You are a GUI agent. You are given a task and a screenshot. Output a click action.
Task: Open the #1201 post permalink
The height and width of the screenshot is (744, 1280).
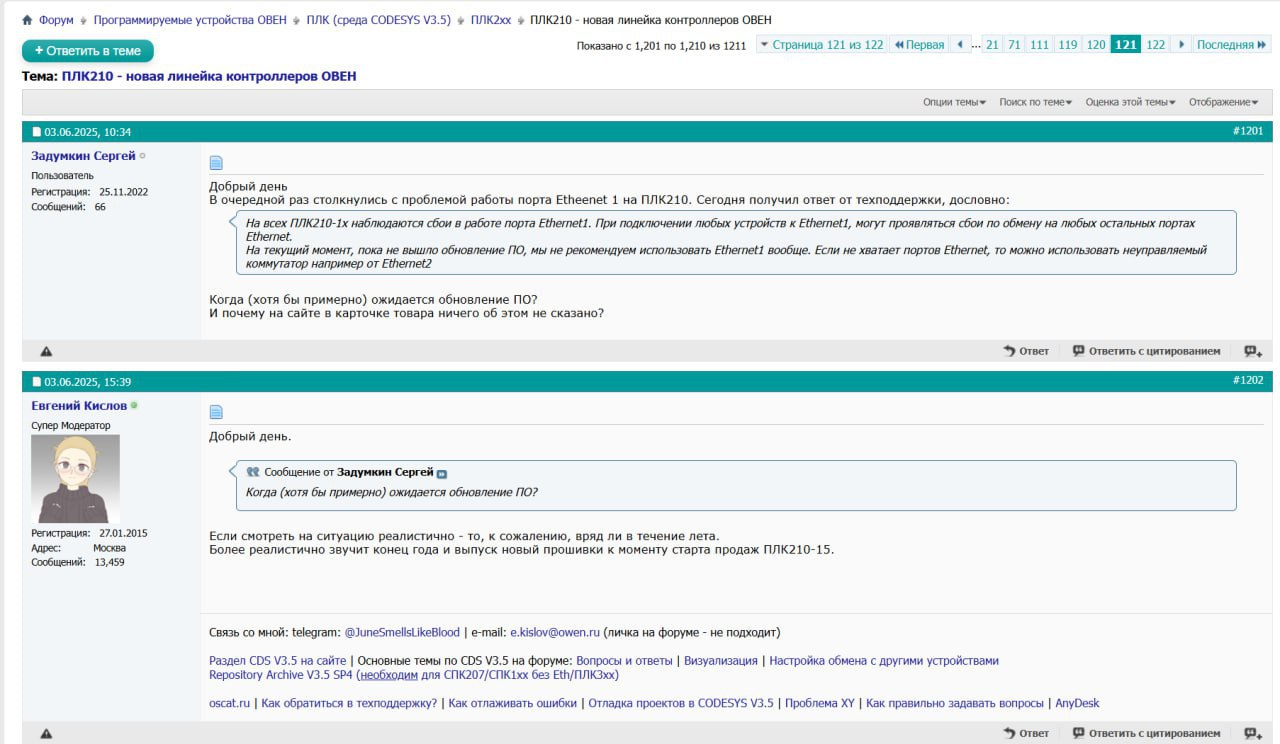(x=1248, y=131)
